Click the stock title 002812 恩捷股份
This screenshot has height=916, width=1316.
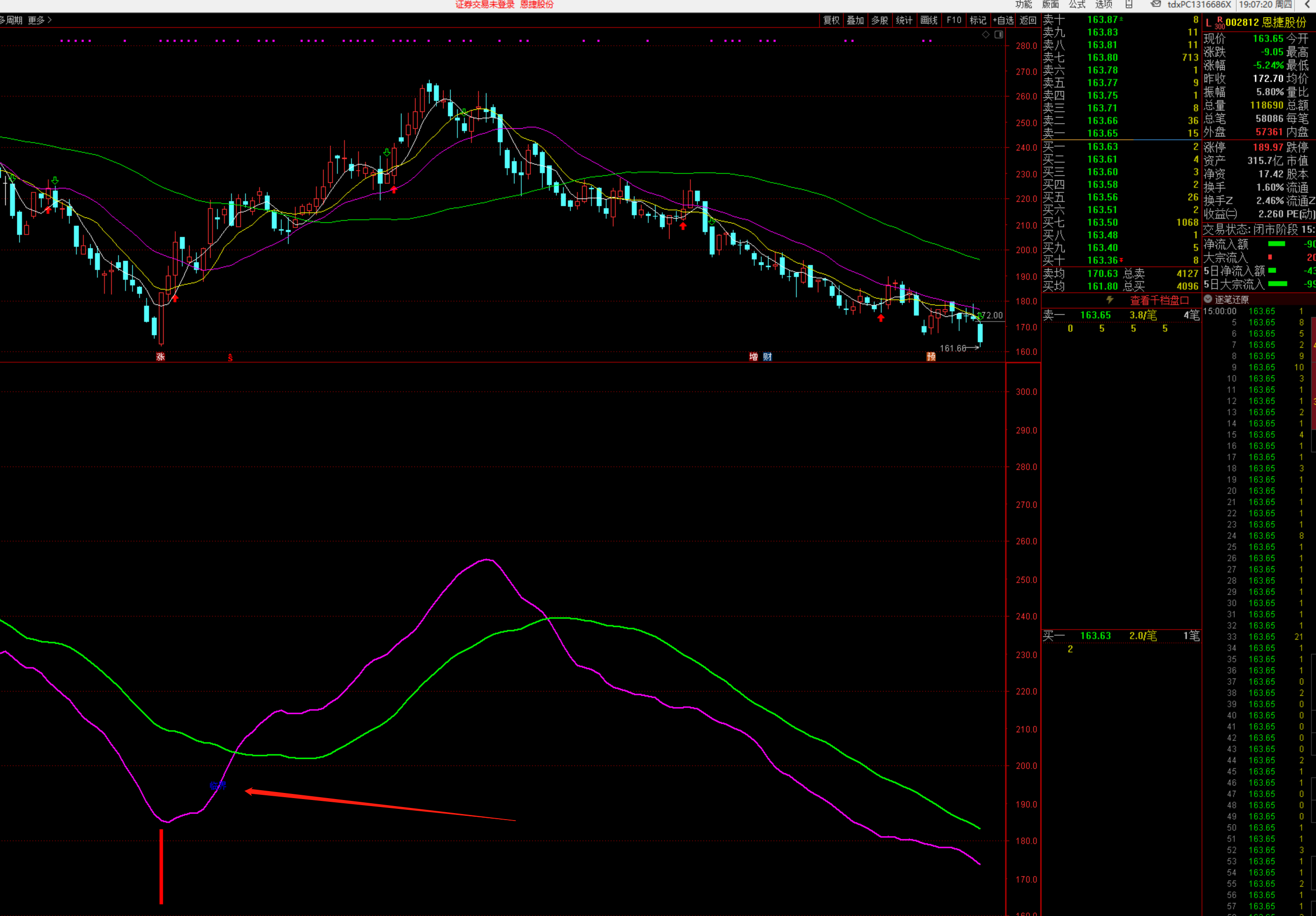[x=1265, y=22]
